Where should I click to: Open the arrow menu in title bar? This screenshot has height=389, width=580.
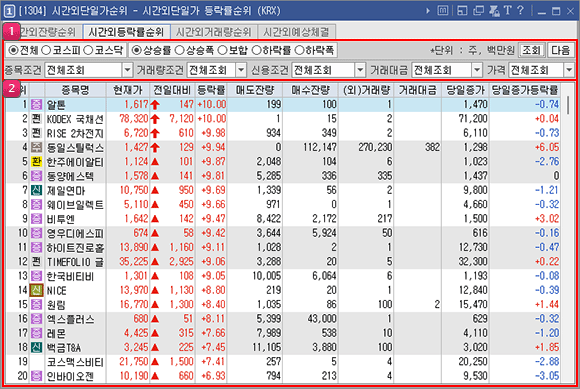[x=428, y=11]
